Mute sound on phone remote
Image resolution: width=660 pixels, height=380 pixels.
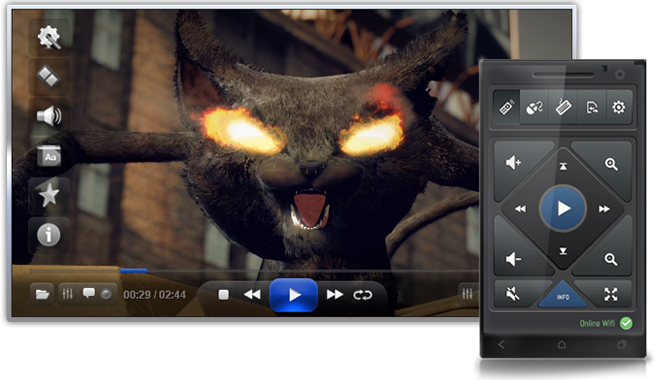[x=513, y=294]
